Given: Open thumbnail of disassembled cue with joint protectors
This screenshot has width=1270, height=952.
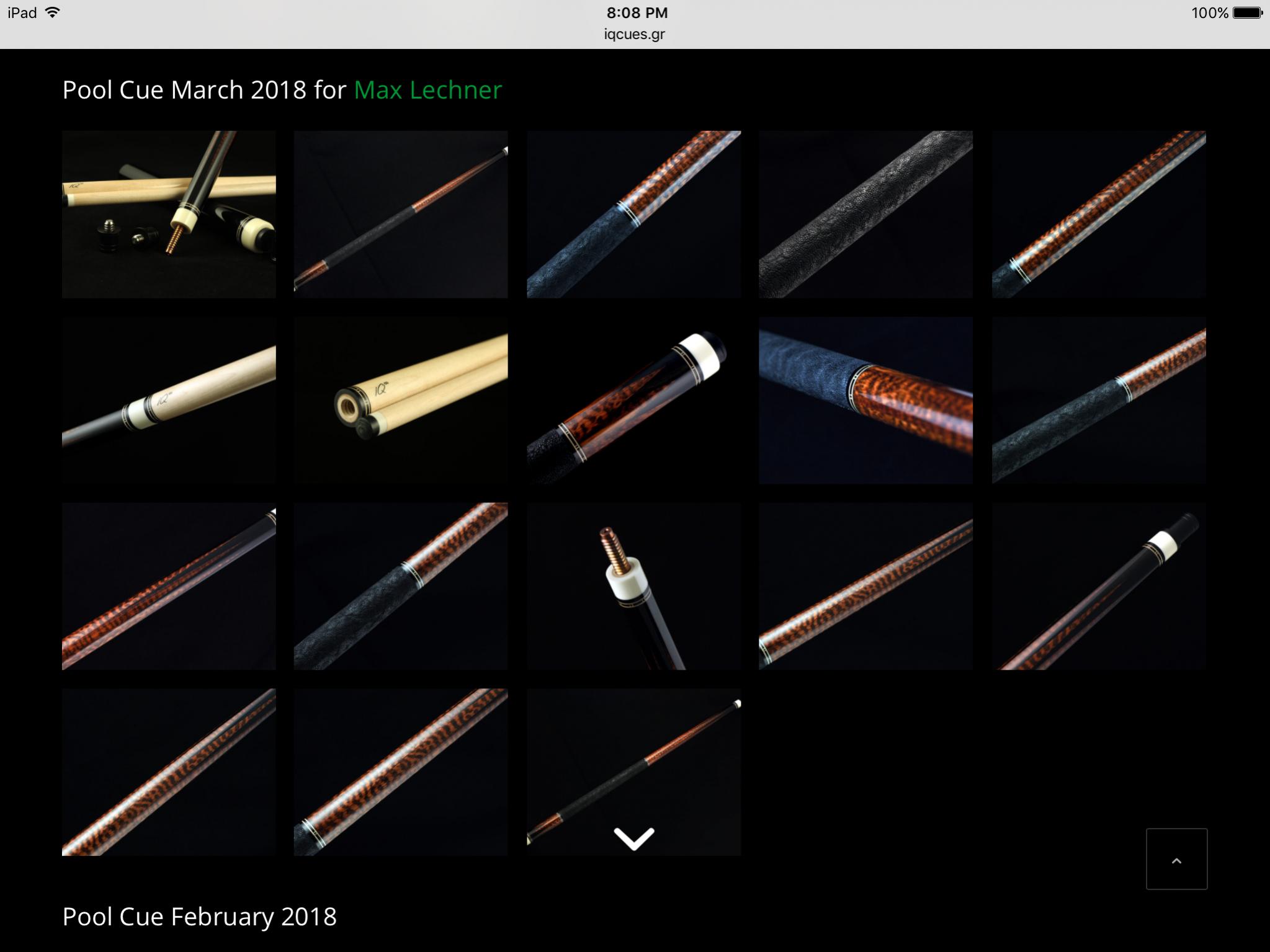Looking at the screenshot, I should coord(169,214).
